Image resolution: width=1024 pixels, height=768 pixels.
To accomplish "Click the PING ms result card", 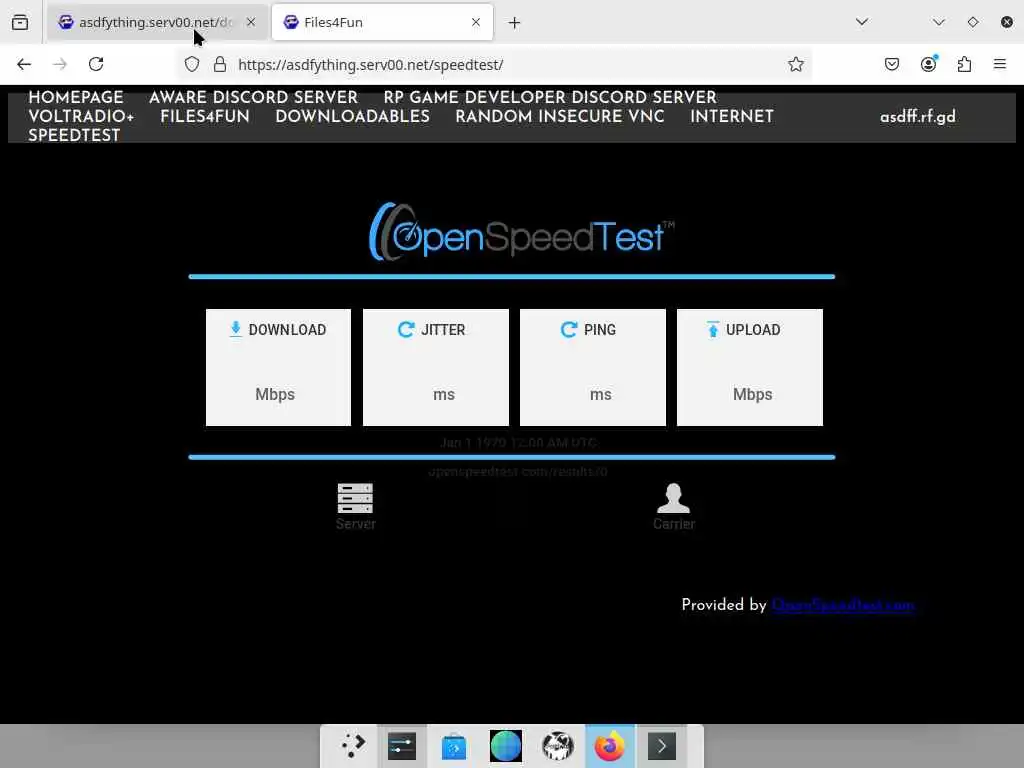I will point(593,368).
